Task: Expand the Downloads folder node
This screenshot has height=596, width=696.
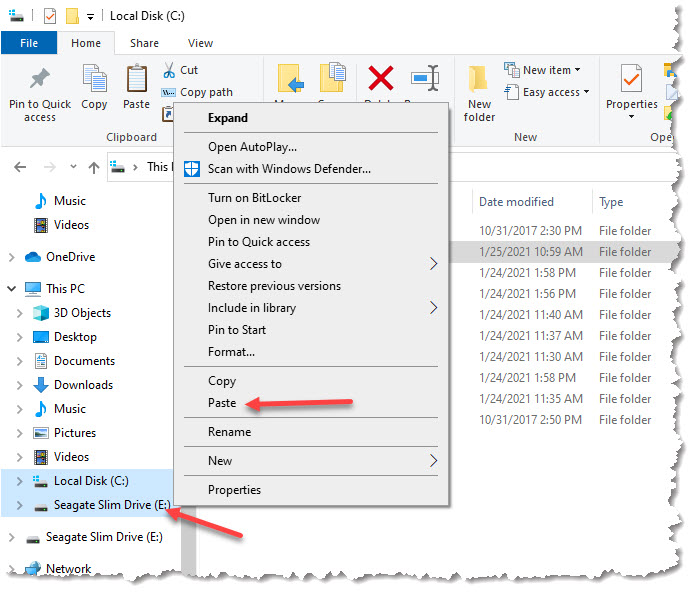Action: [19, 385]
